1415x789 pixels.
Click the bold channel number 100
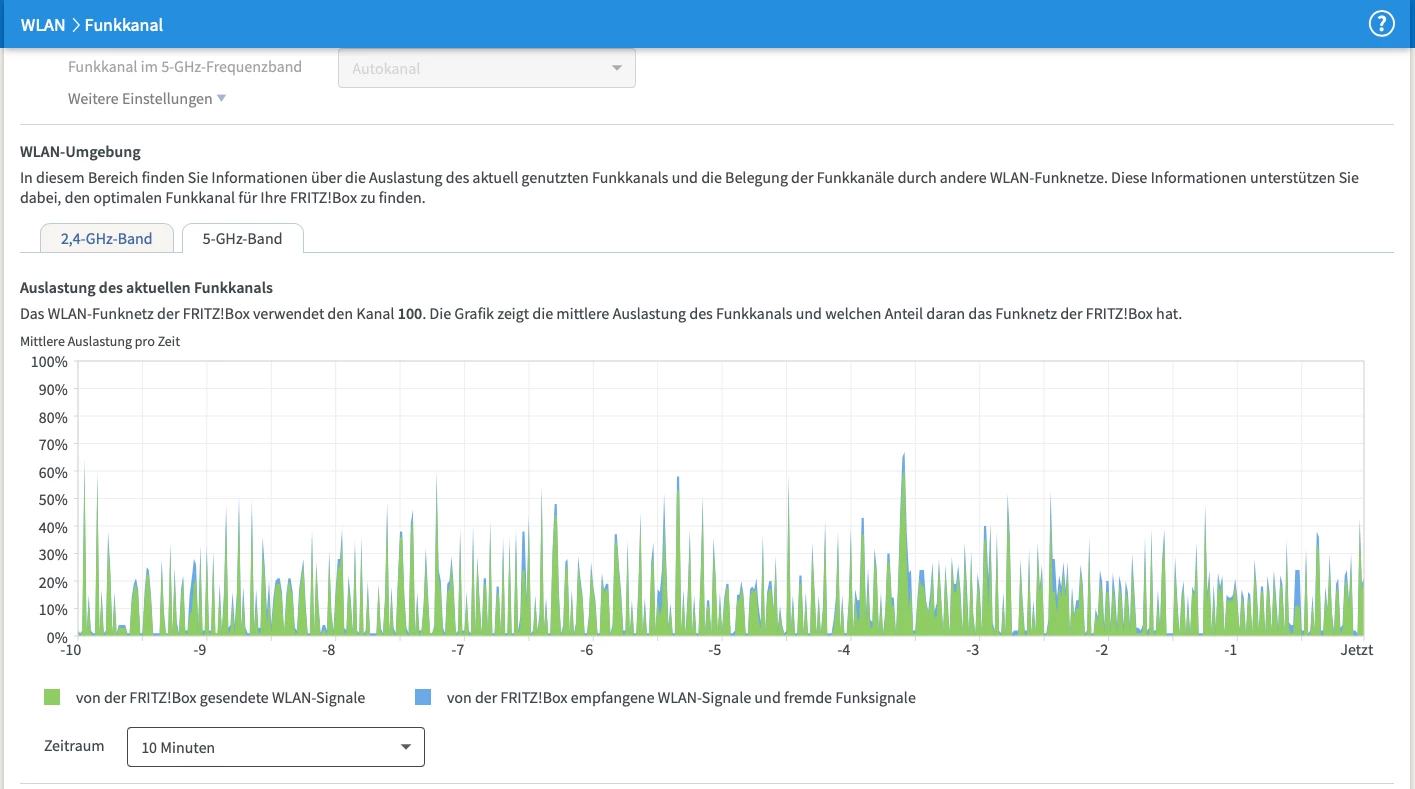tap(410, 314)
